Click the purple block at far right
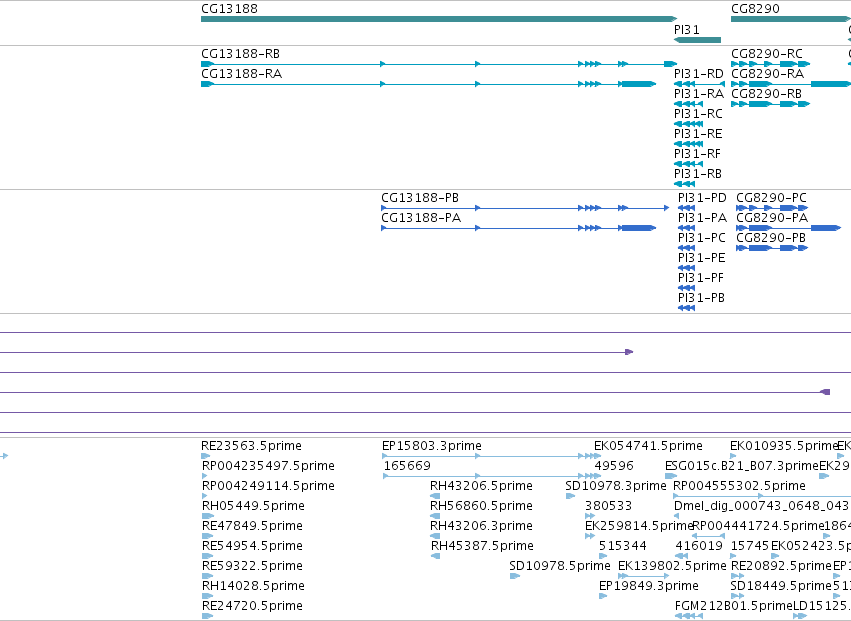Screen dimensions: 851x621 (x=825, y=392)
